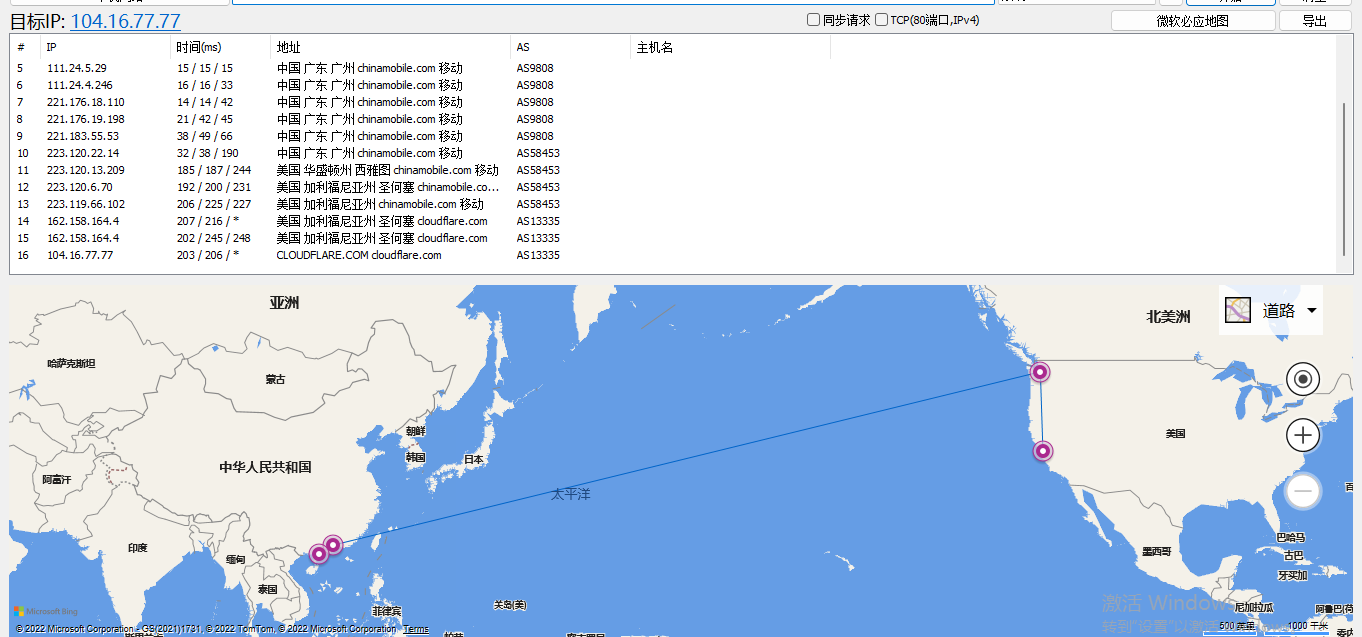
Task: Click the 微软必应地图 button
Action: [1193, 21]
